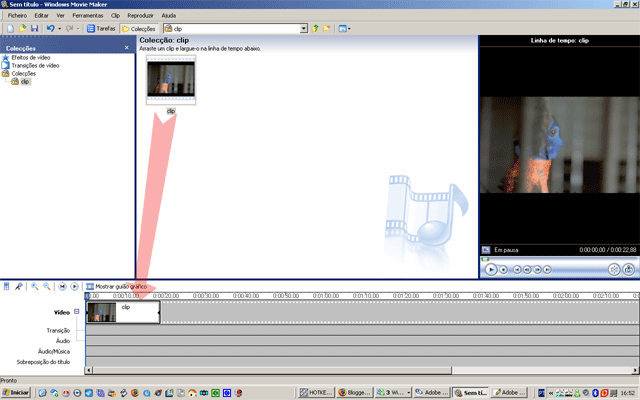Step to the next frame
Screen dimensions: 640x400
[x=537, y=269]
